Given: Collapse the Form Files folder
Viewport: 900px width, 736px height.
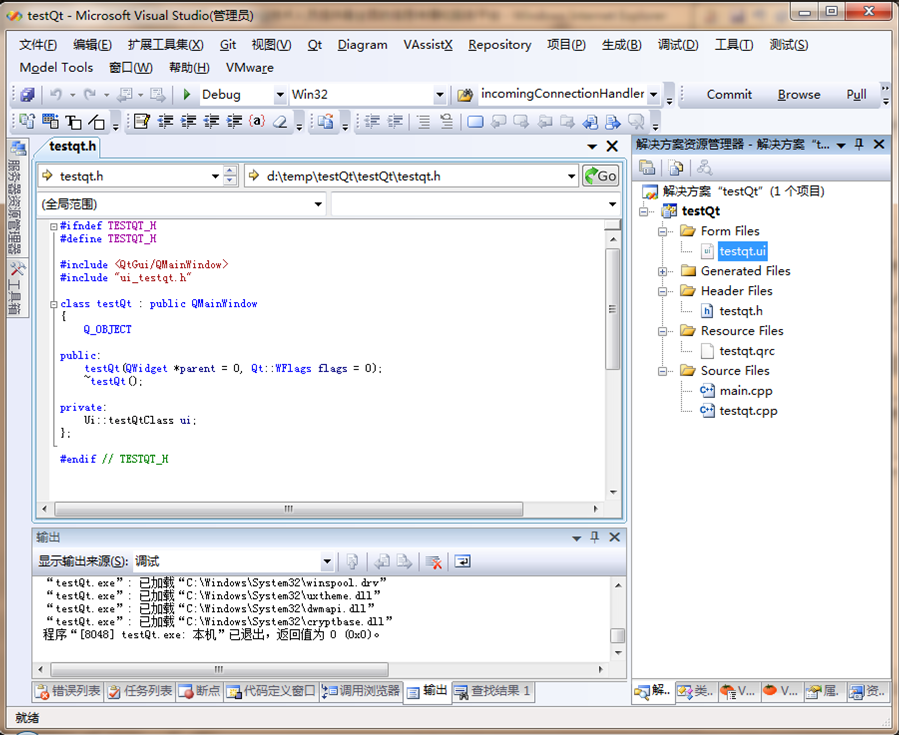Looking at the screenshot, I should pyautogui.click(x=663, y=231).
